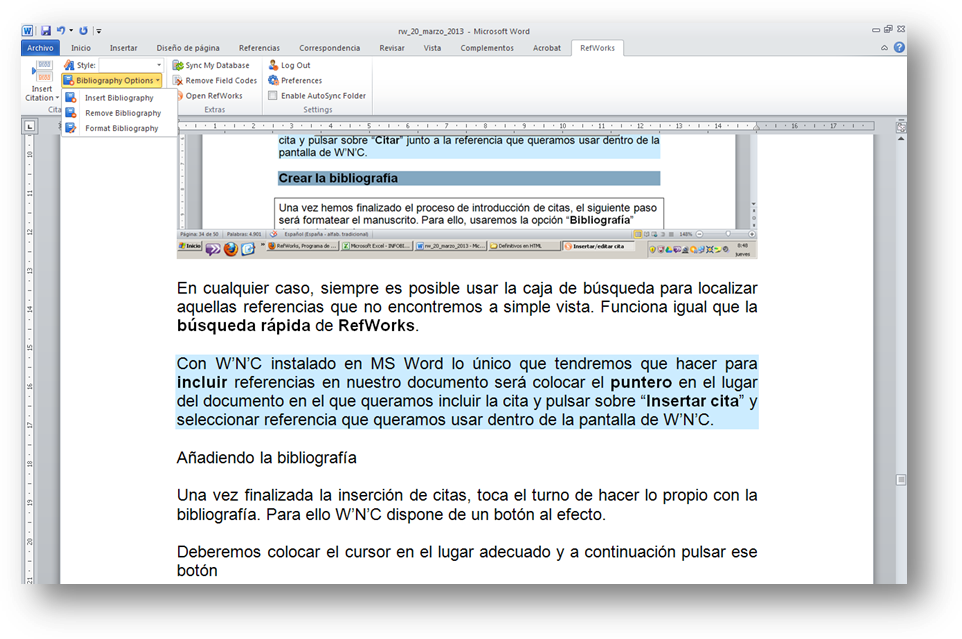Minimize the ribbon with the chevron icon
Screen dimensions: 962x639
[x=884, y=48]
